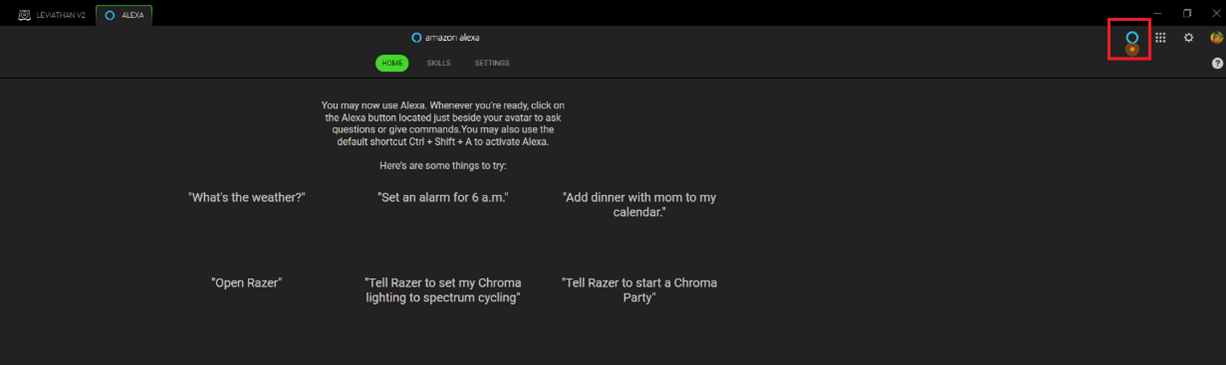
Task: Click "What's the weather?" suggestion
Action: pyautogui.click(x=247, y=198)
